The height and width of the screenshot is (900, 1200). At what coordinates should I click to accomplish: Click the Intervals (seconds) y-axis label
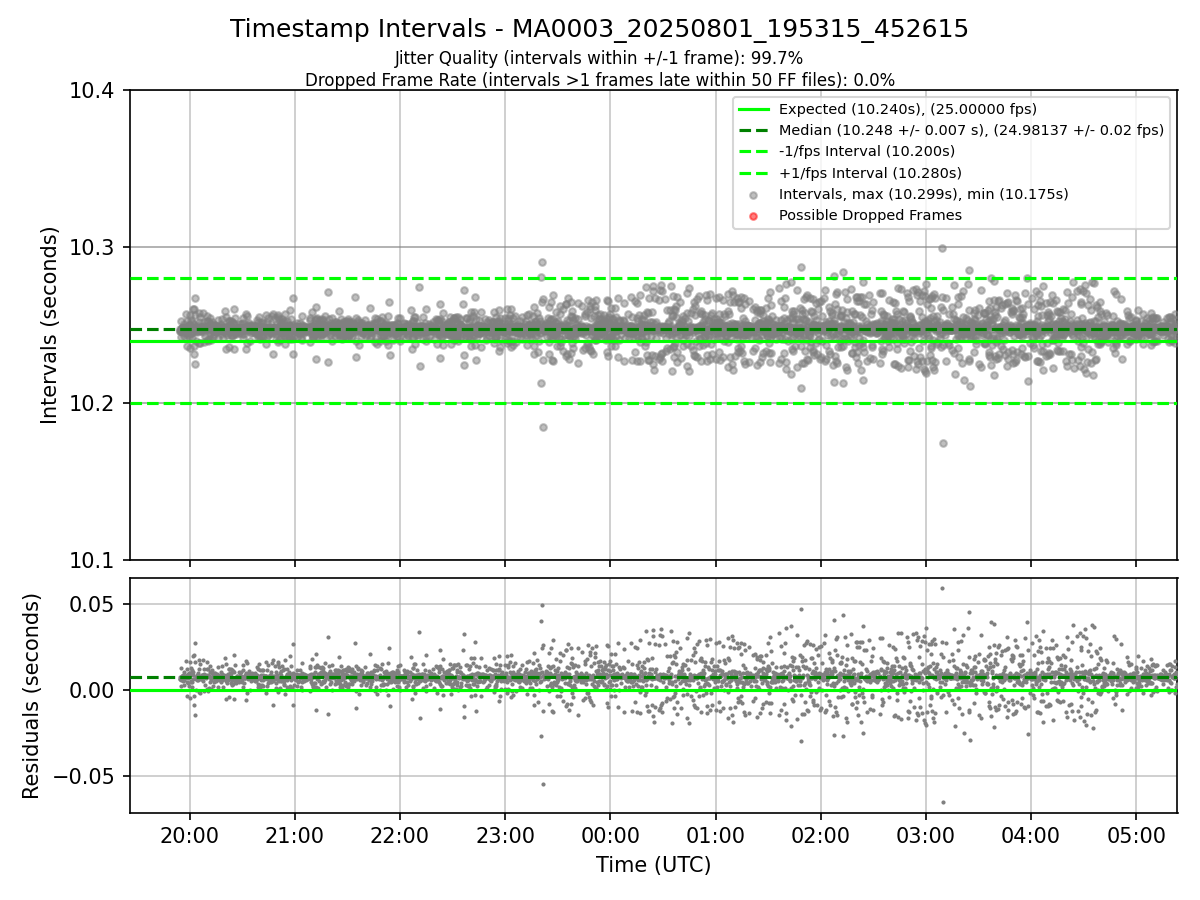pos(50,325)
